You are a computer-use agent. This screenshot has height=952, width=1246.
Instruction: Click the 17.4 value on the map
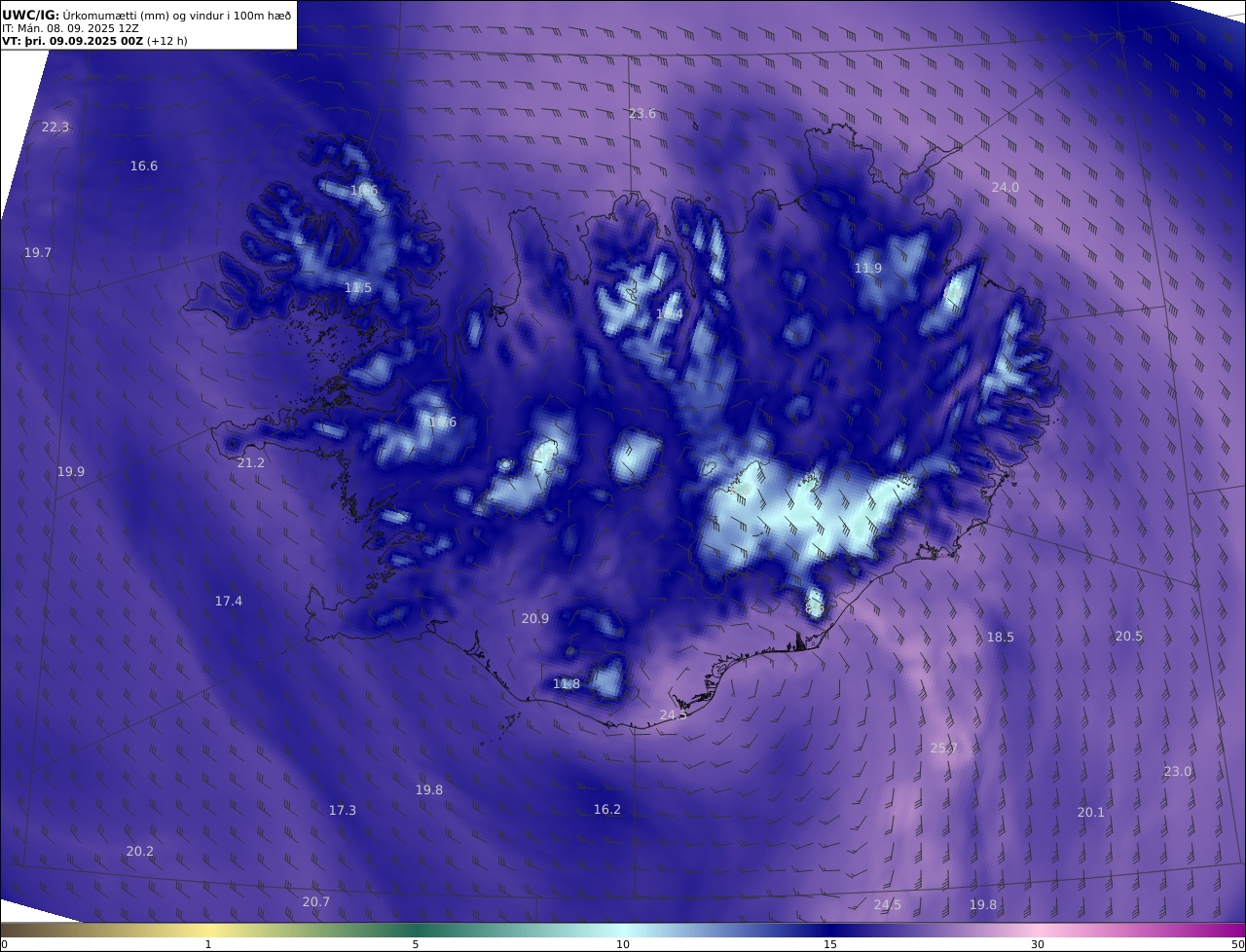pos(229,601)
